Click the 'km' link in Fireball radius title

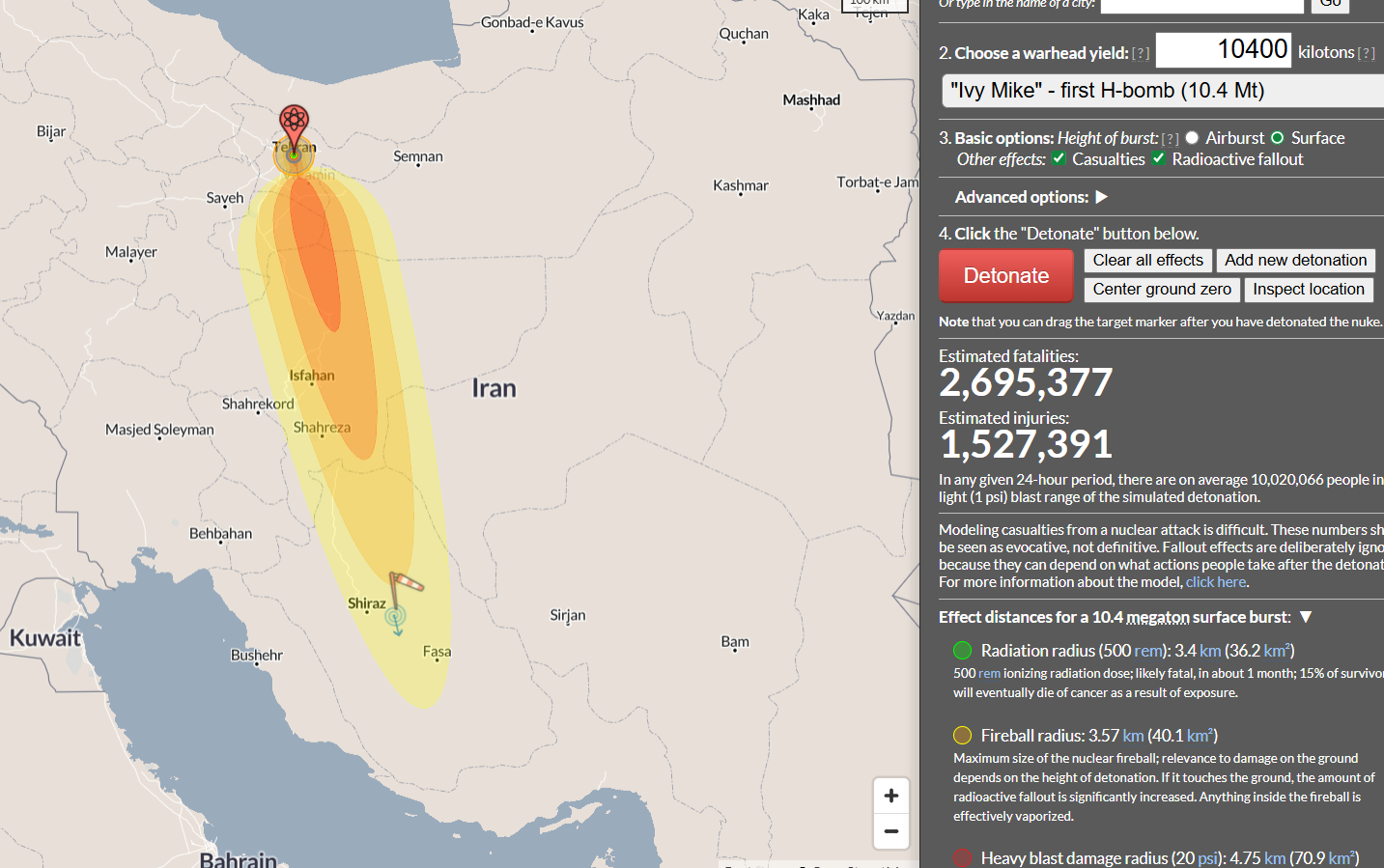pyautogui.click(x=1133, y=736)
